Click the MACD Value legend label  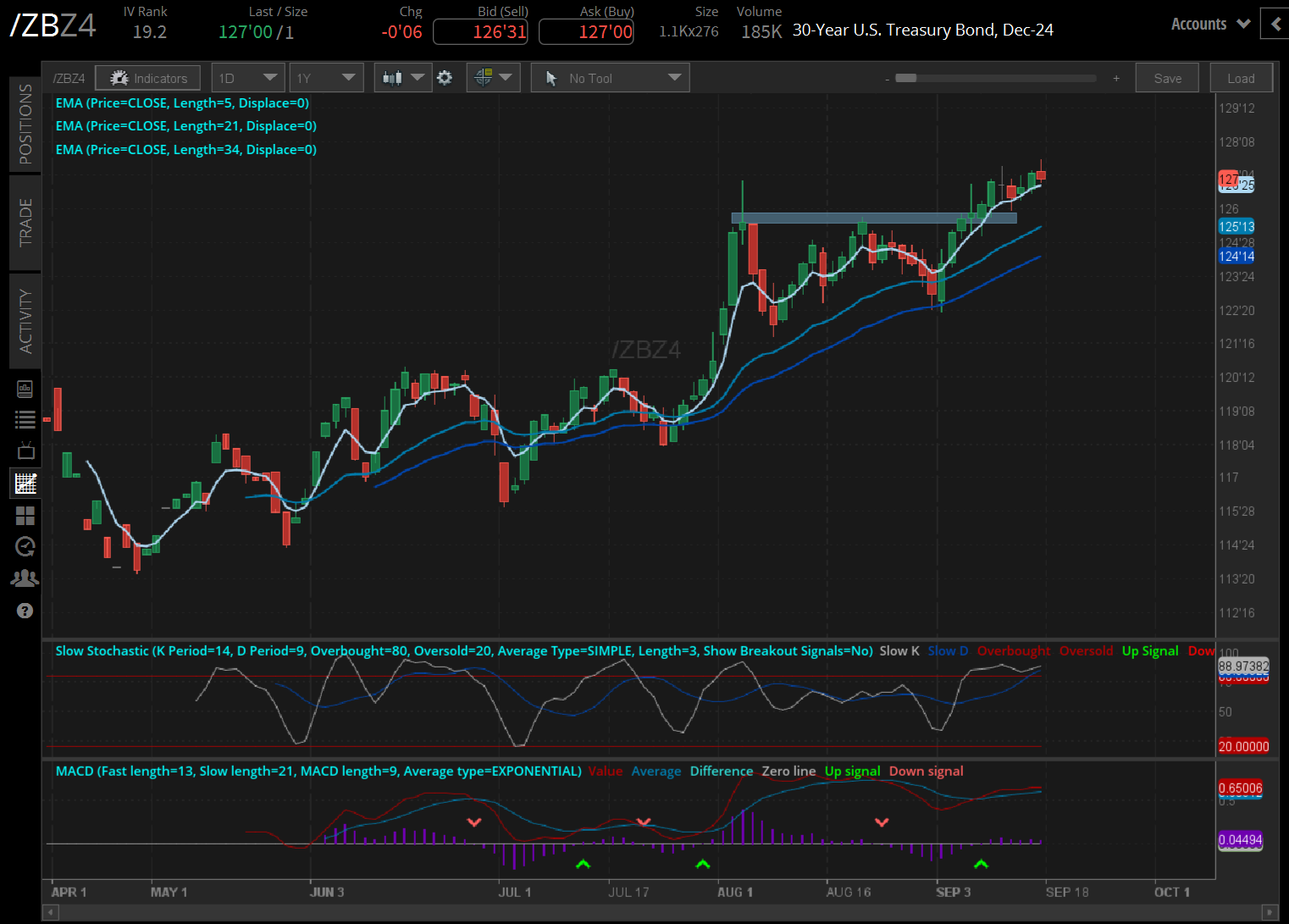click(x=606, y=772)
